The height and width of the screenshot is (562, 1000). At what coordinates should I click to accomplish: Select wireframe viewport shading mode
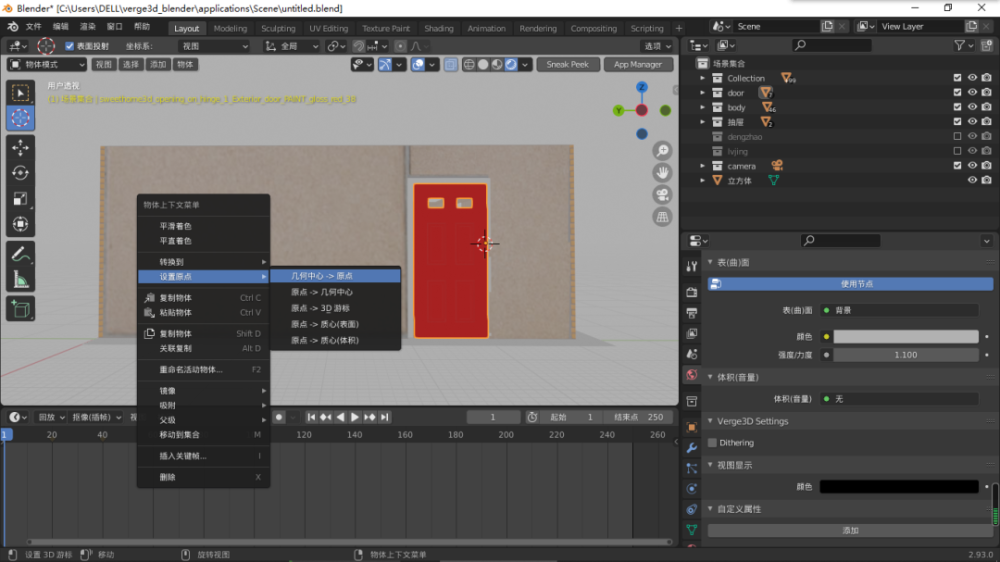[x=469, y=64]
